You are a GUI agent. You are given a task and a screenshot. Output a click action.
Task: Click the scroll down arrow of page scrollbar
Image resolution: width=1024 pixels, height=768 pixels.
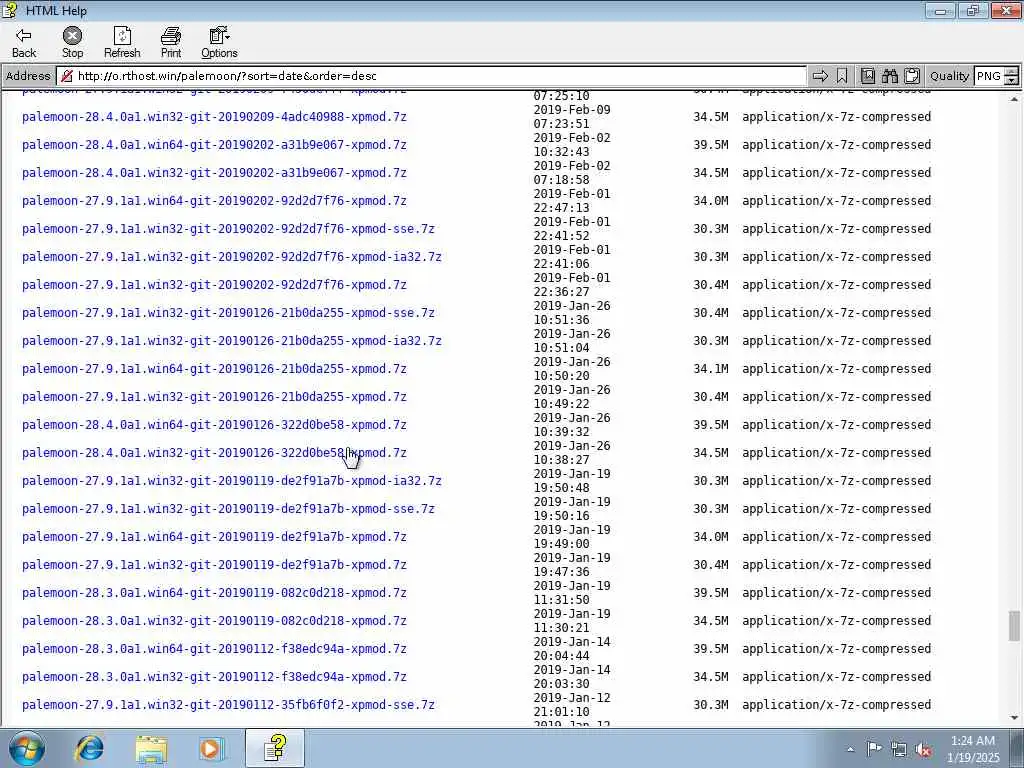coord(1014,718)
